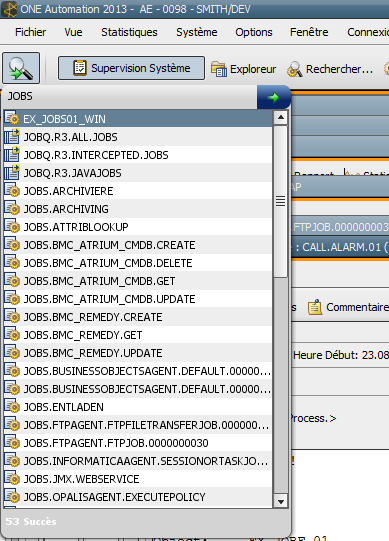Screen dimensions: 389x541
Task: Click the quick search magnifier icon
Action: click(x=21, y=68)
